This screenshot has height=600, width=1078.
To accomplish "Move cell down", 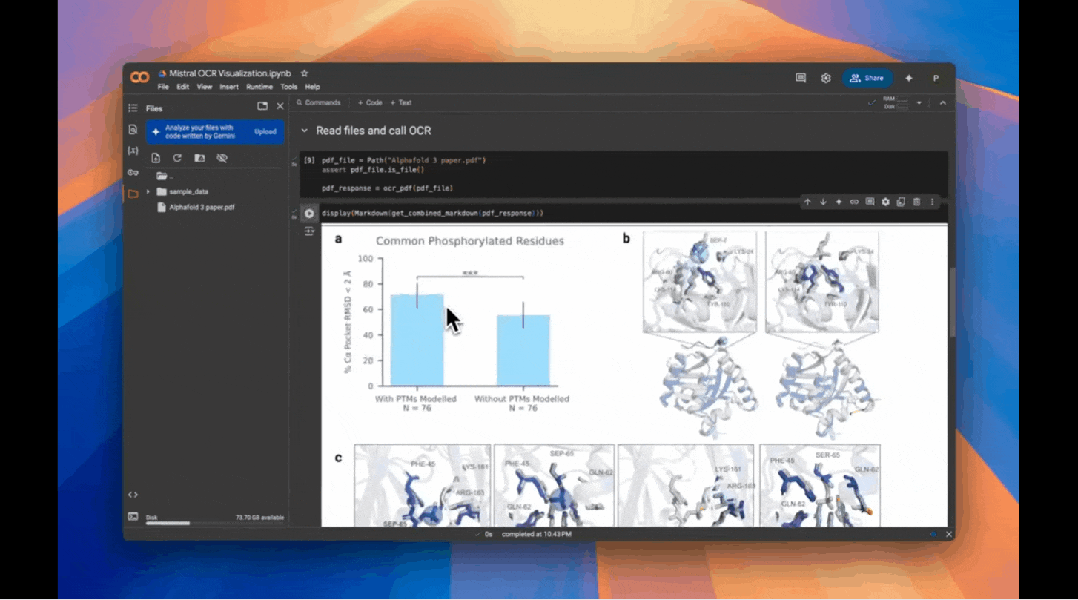I will 823,202.
